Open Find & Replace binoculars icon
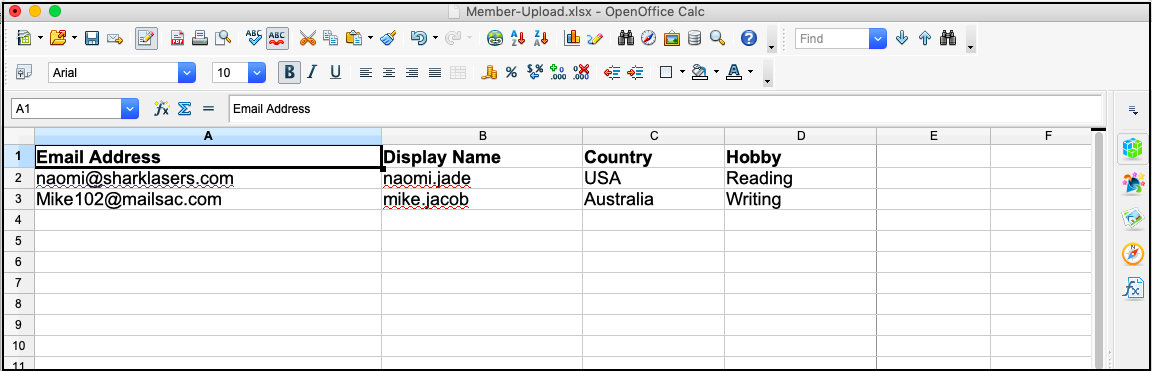The width and height of the screenshot is (1152, 371). [626, 38]
